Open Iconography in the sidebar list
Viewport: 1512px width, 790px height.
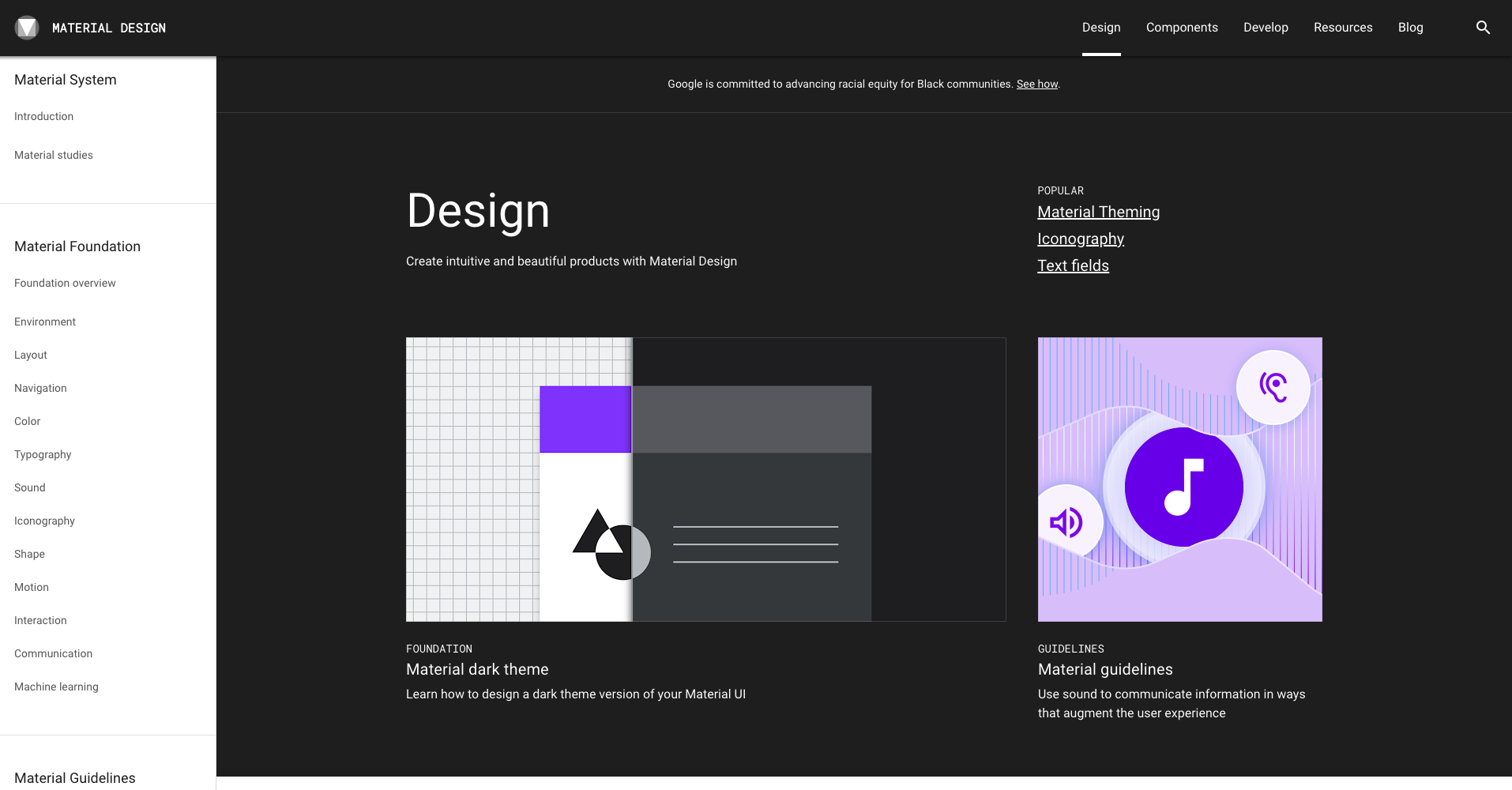[44, 521]
